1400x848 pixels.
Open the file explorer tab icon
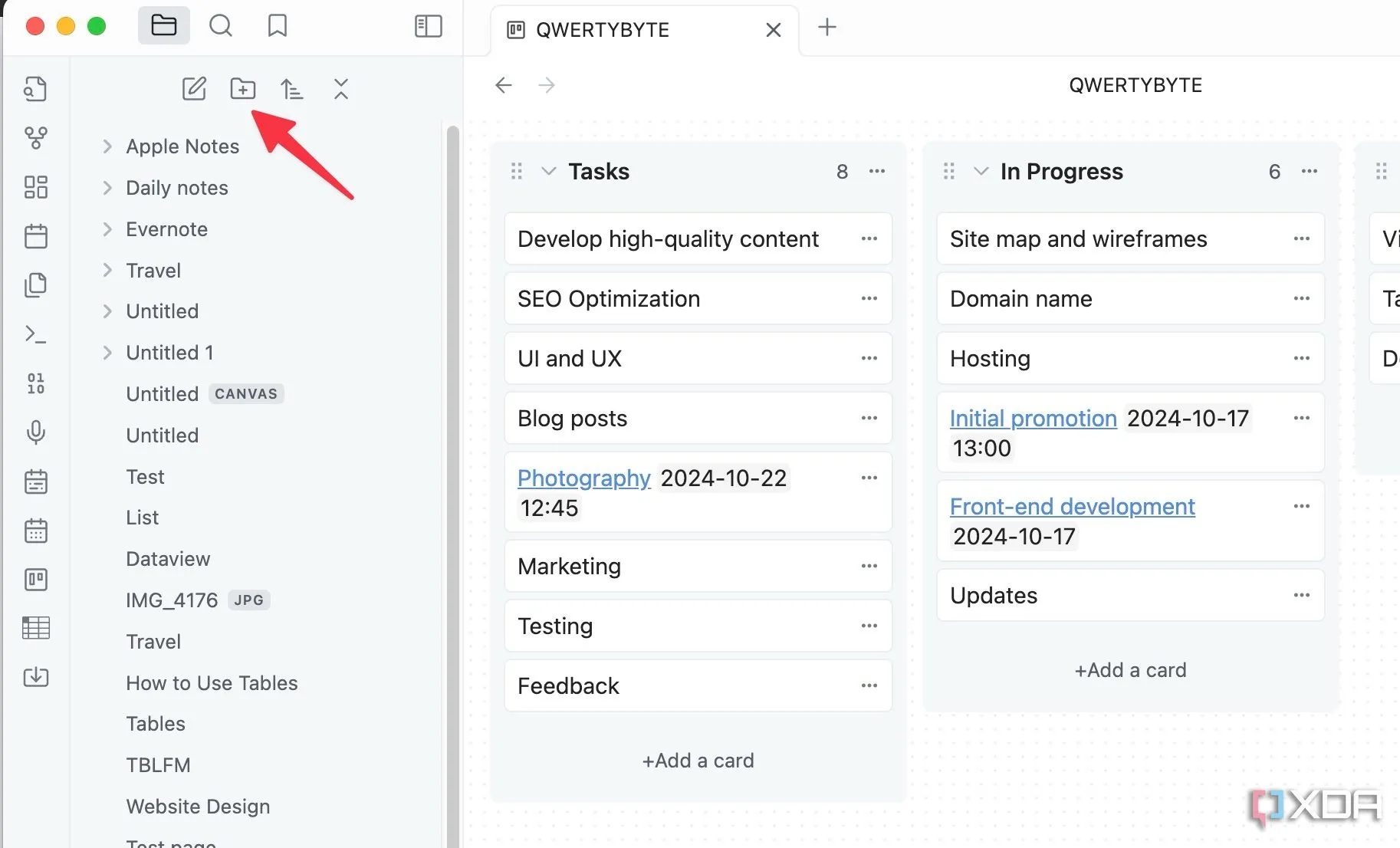pos(163,26)
